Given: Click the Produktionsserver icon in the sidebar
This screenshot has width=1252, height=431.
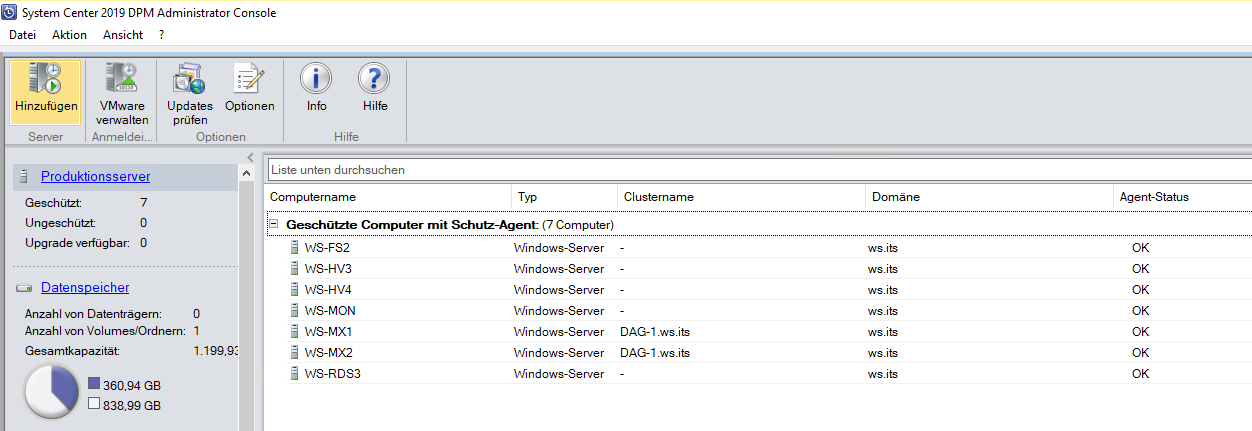Looking at the screenshot, I should coord(24,176).
